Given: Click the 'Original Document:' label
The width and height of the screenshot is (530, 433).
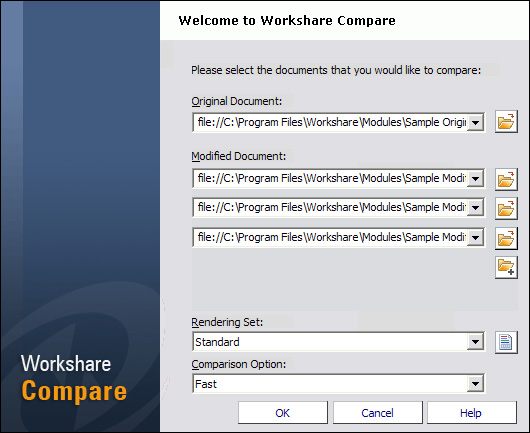Looking at the screenshot, I should click(x=237, y=101).
